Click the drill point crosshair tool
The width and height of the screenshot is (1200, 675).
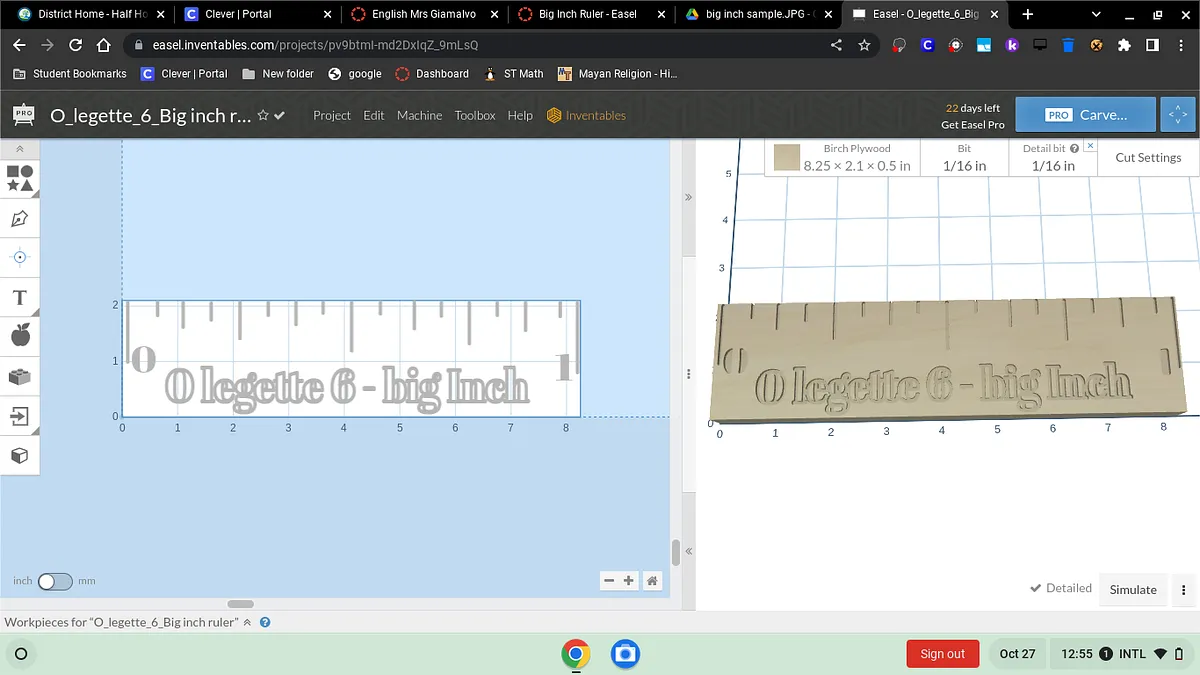click(20, 257)
